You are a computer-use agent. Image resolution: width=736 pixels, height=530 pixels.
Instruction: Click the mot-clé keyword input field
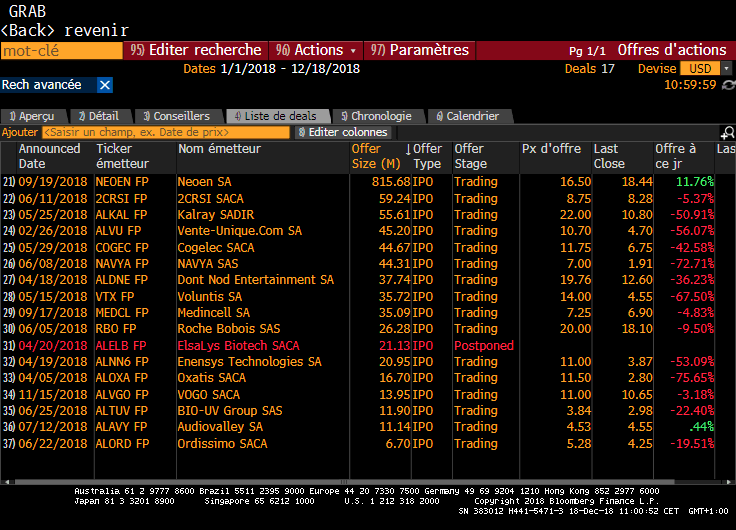click(61, 50)
